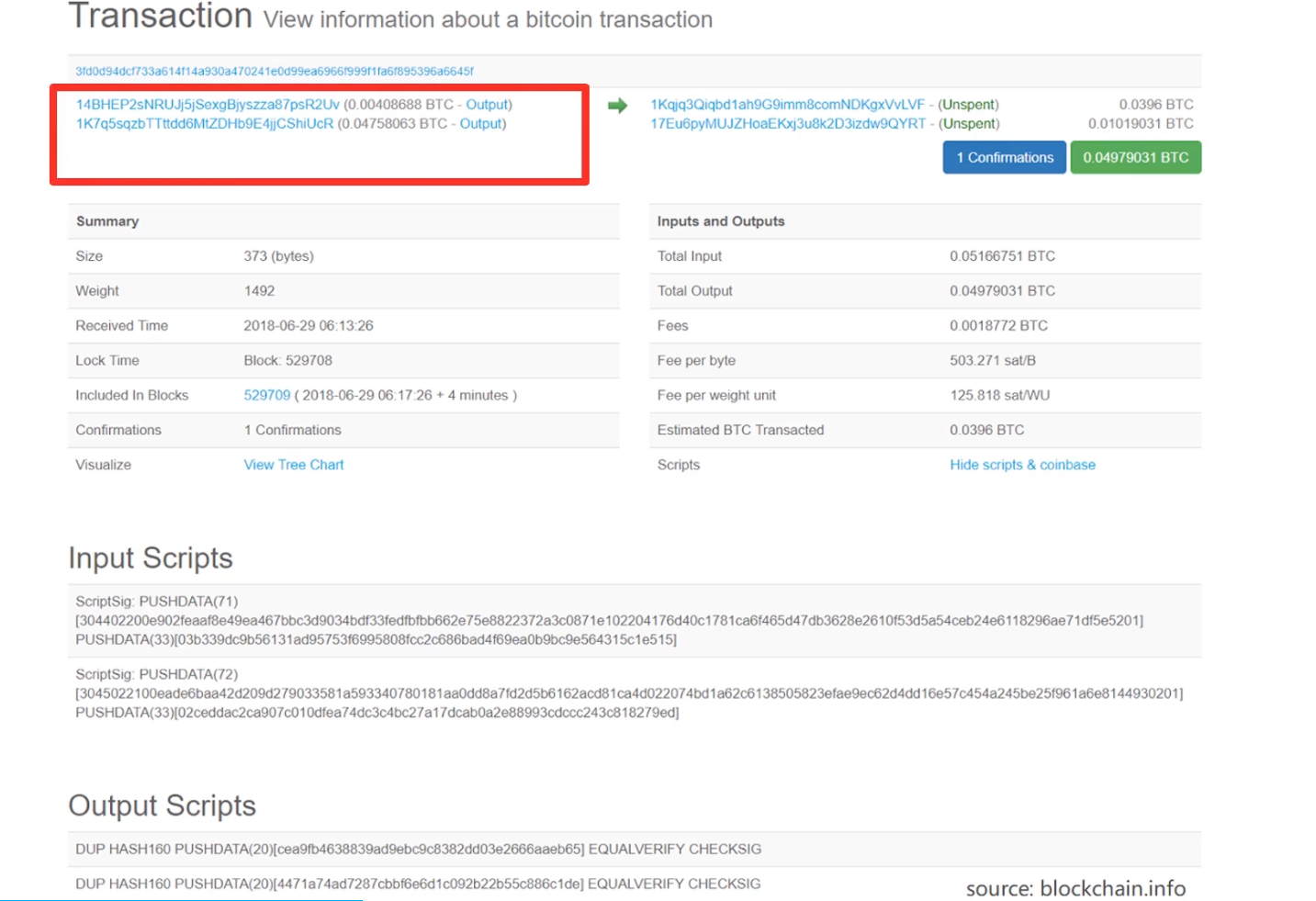Select the Lock Time value Block: 529708
1316x901 pixels.
coord(287,361)
